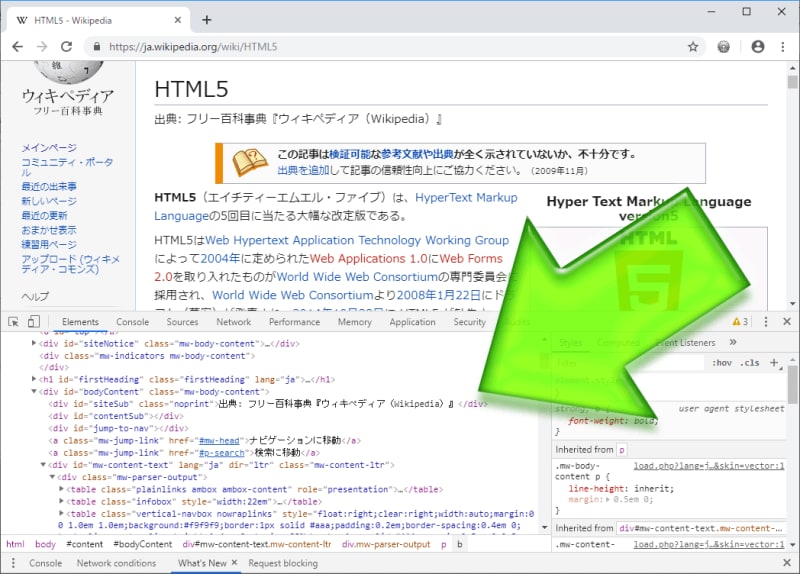Click the padlock site info icon
Viewport: 800px width, 574px height.
tap(97, 47)
